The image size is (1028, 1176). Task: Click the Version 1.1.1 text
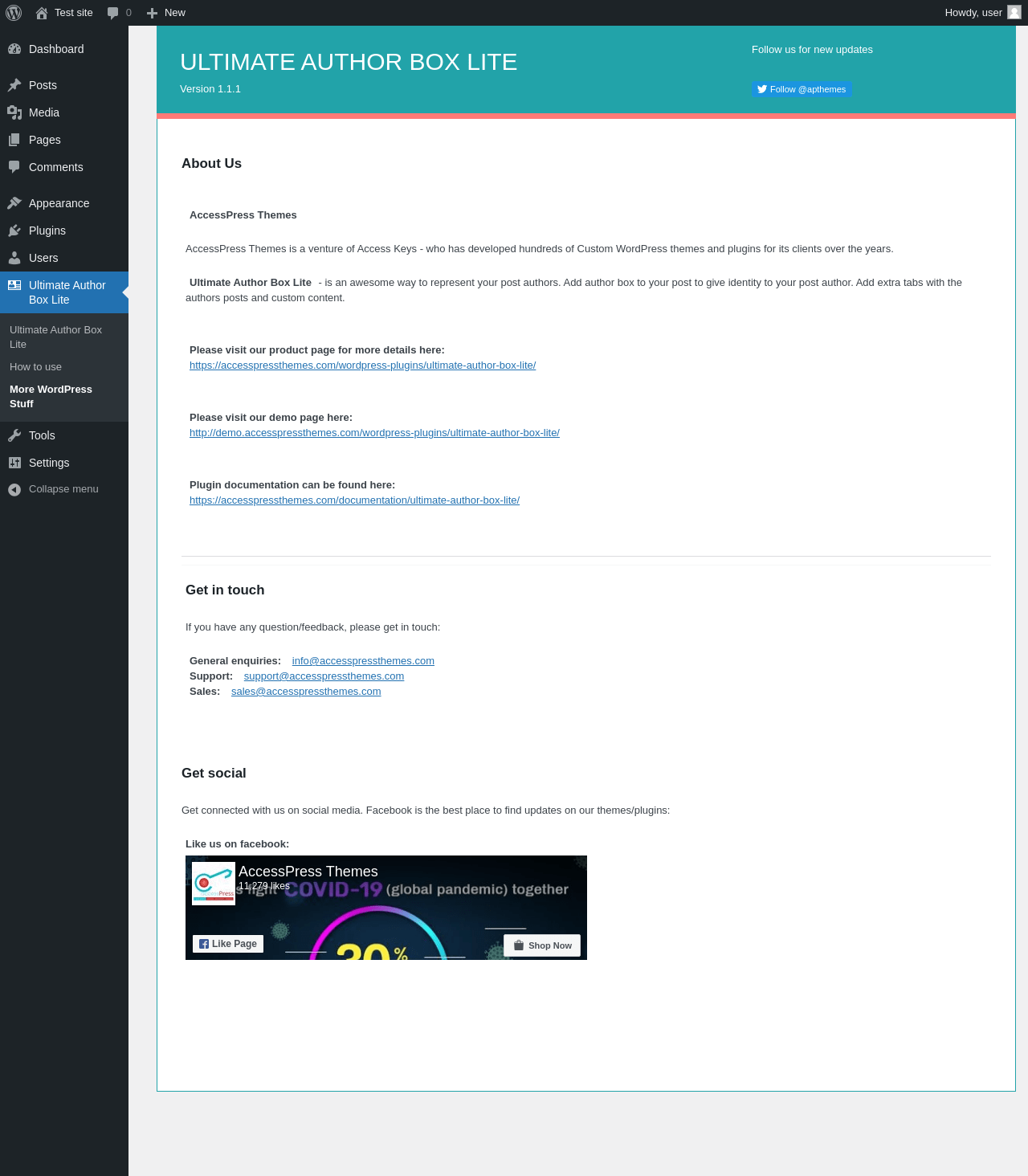210,89
